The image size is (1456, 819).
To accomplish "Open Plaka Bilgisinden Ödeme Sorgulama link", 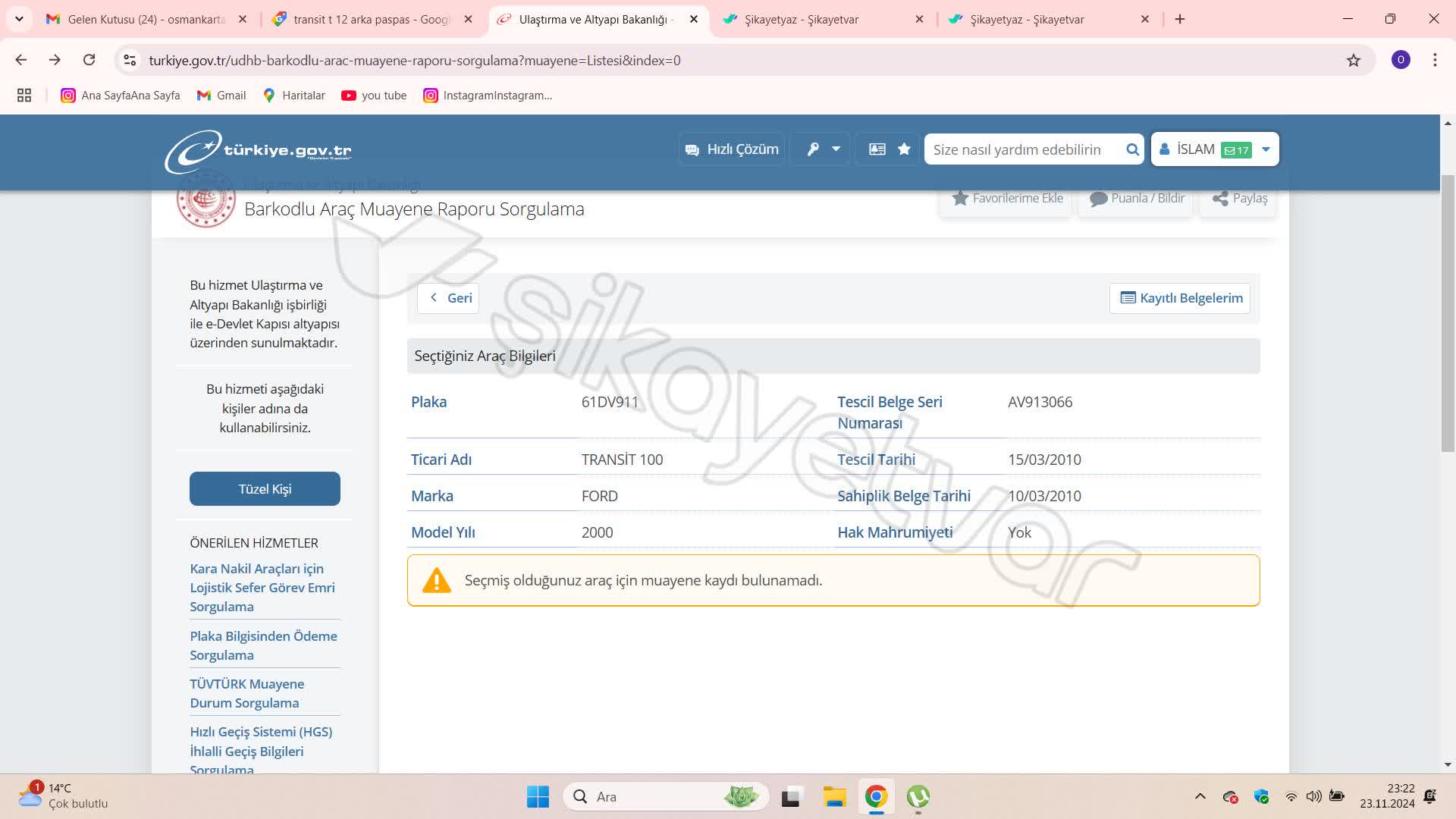I will (263, 645).
